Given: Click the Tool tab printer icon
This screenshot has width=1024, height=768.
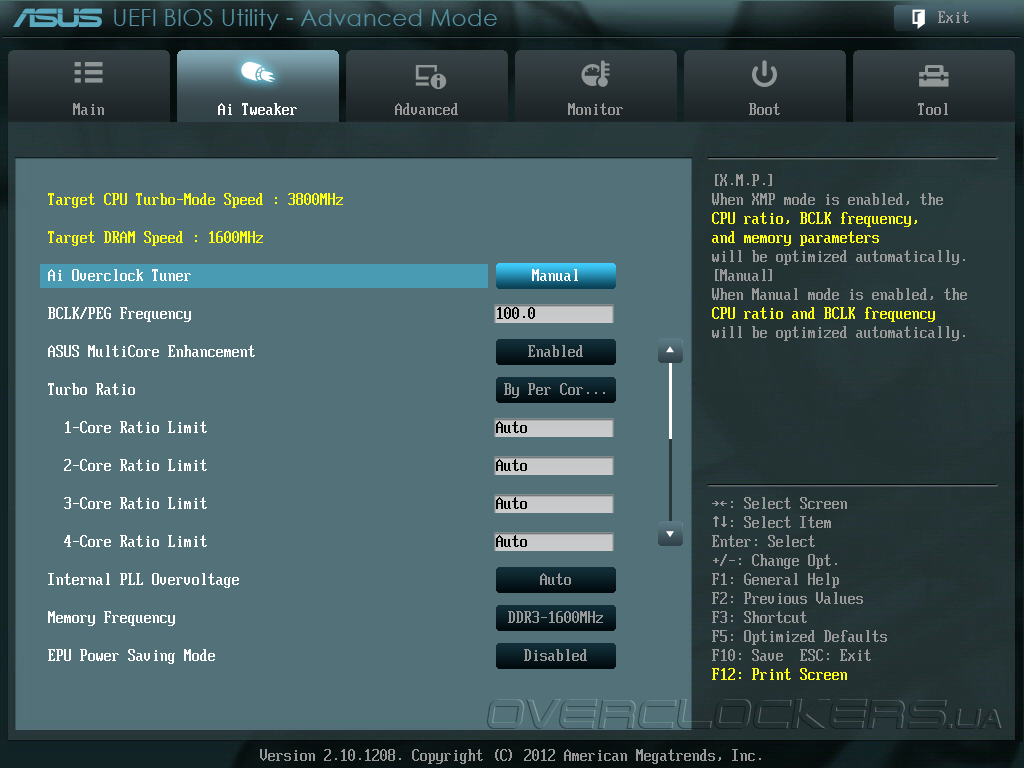Looking at the screenshot, I should tap(933, 76).
